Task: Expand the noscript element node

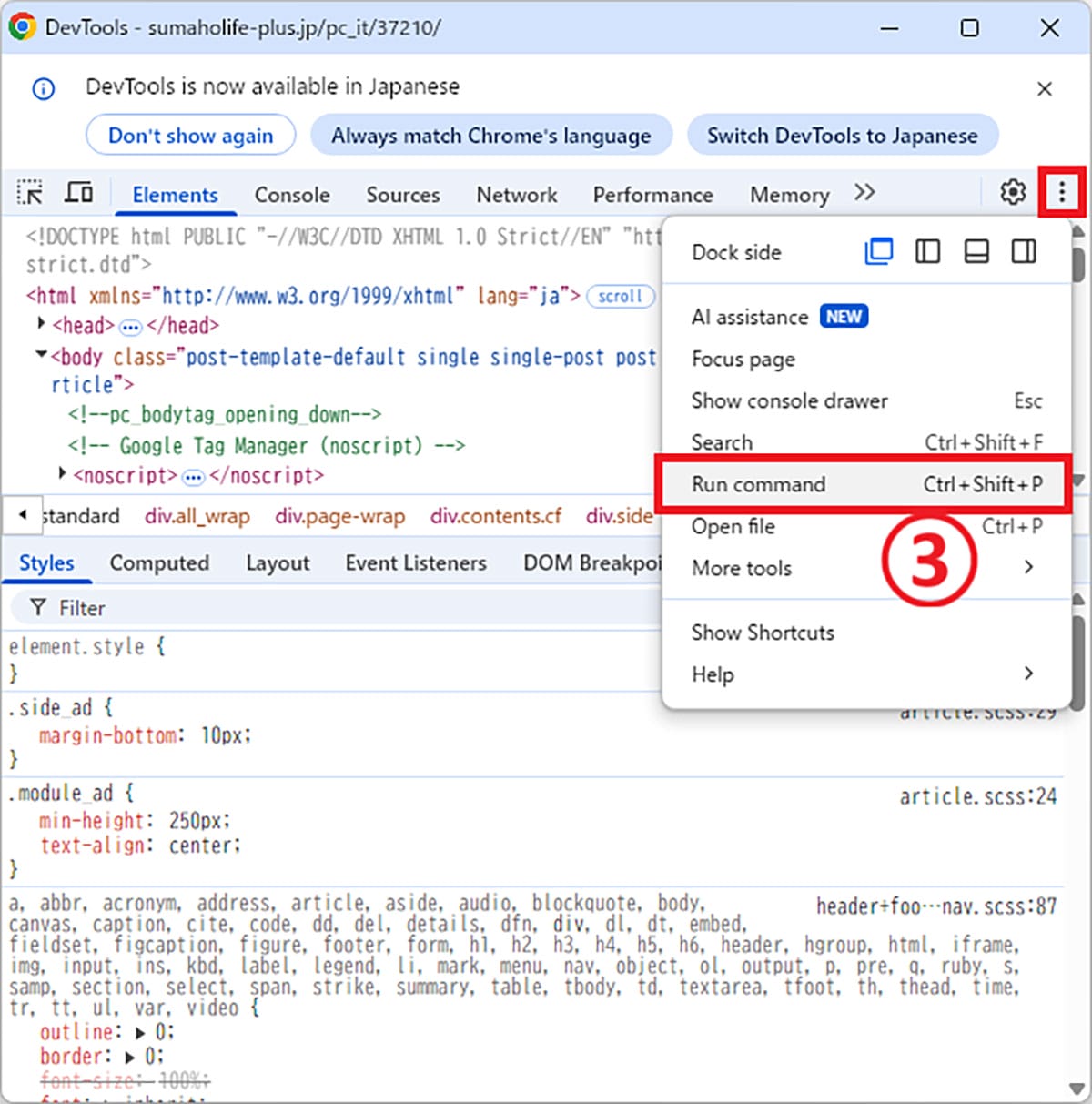Action: (x=62, y=474)
